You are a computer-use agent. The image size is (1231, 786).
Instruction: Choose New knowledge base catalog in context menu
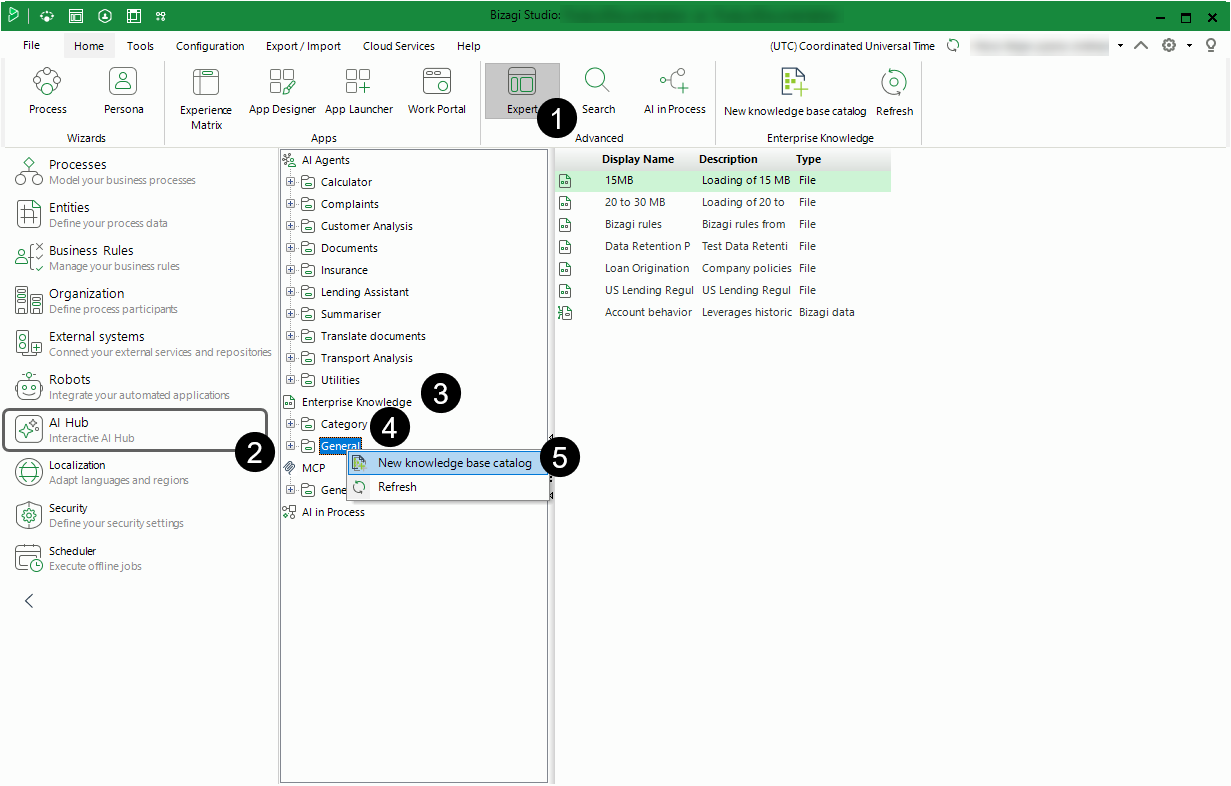[448, 463]
